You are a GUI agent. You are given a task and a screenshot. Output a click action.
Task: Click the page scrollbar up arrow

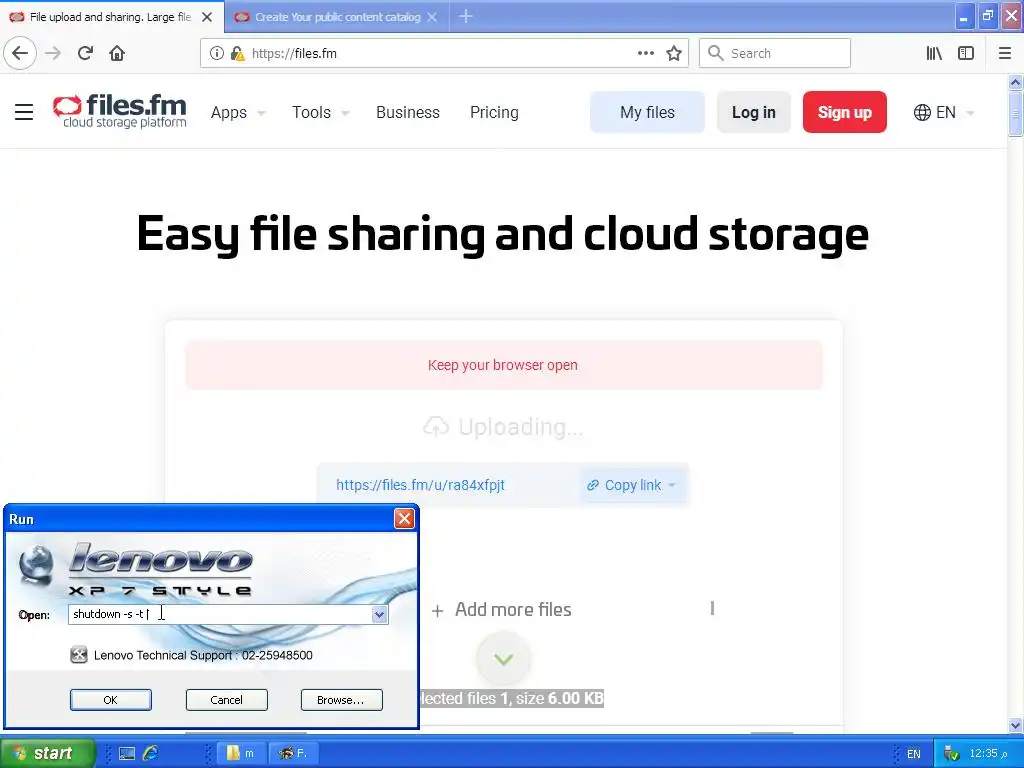[1015, 82]
